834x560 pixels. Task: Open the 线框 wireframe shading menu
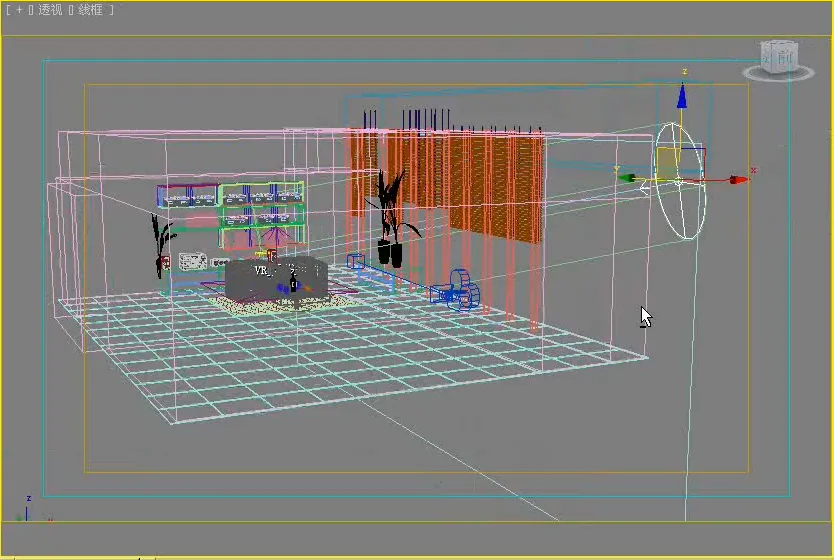click(92, 10)
